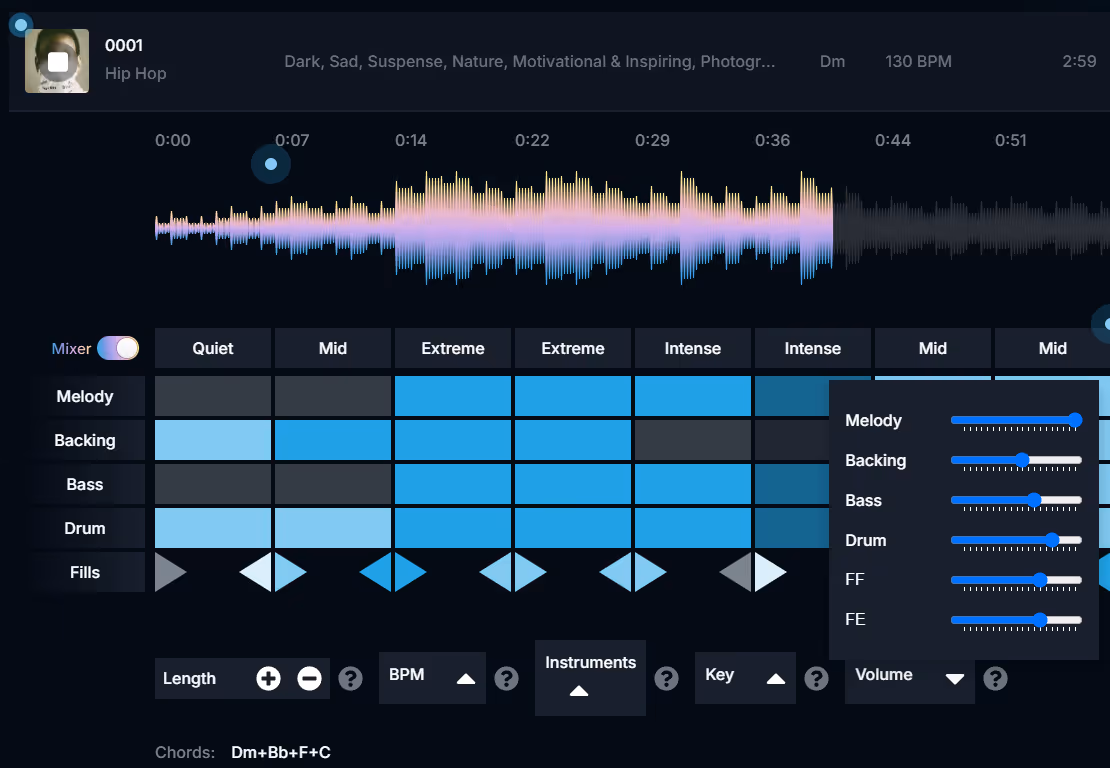The height and width of the screenshot is (768, 1110).
Task: Open the help icon next to Volume
Action: pyautogui.click(x=995, y=678)
